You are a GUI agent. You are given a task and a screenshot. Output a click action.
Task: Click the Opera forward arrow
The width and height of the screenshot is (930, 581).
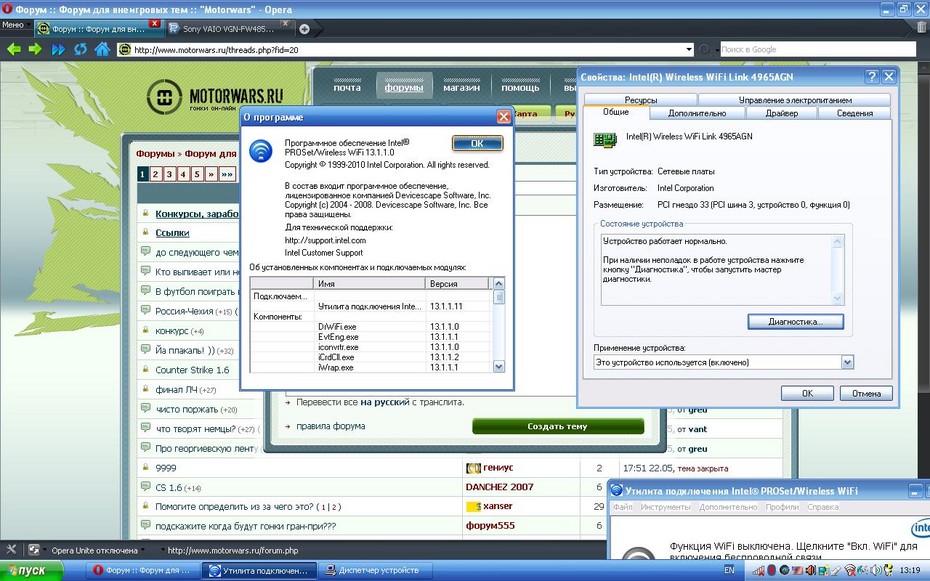pyautogui.click(x=35, y=49)
